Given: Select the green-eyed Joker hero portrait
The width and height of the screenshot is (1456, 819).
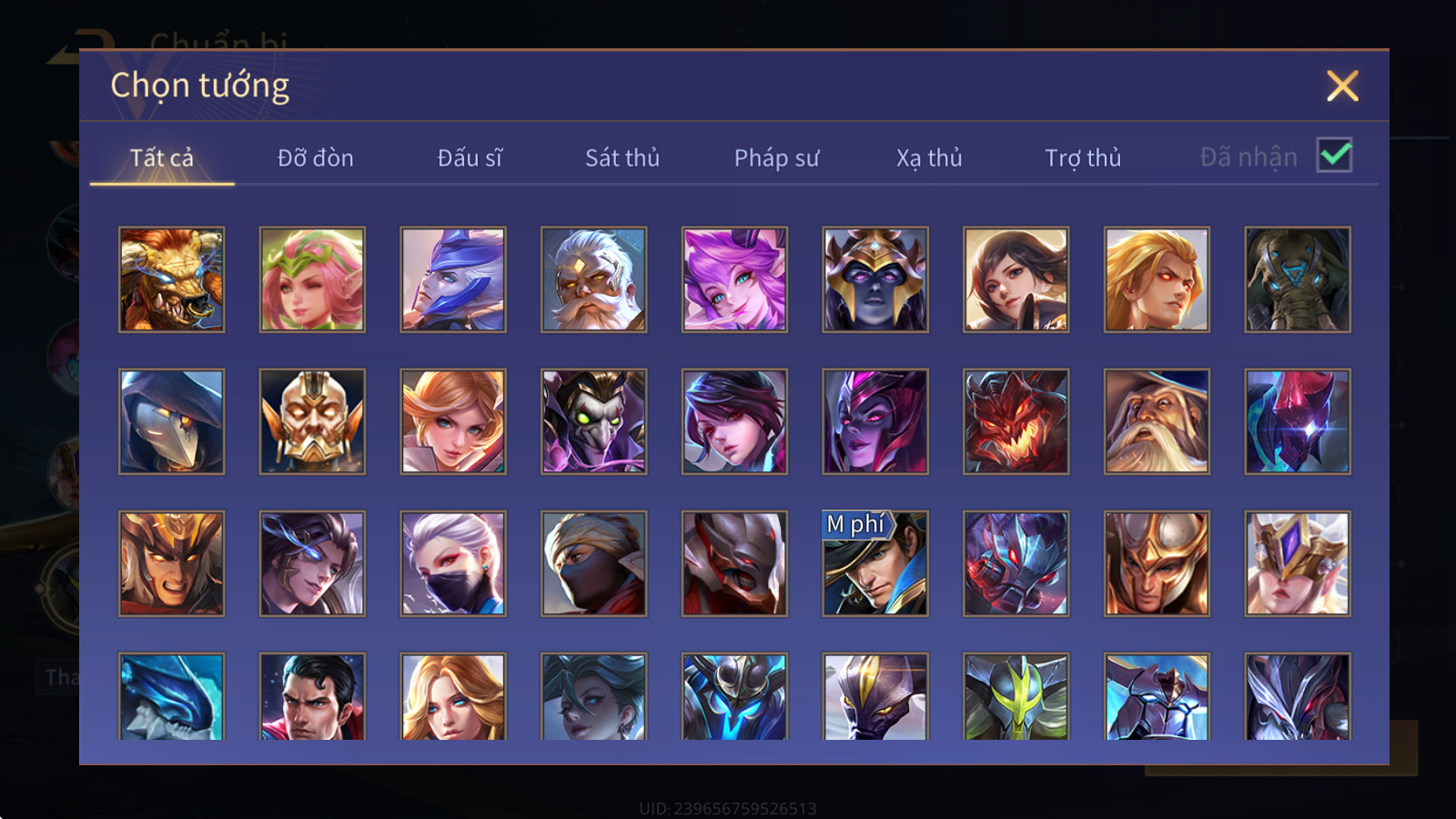Looking at the screenshot, I should click(x=593, y=421).
